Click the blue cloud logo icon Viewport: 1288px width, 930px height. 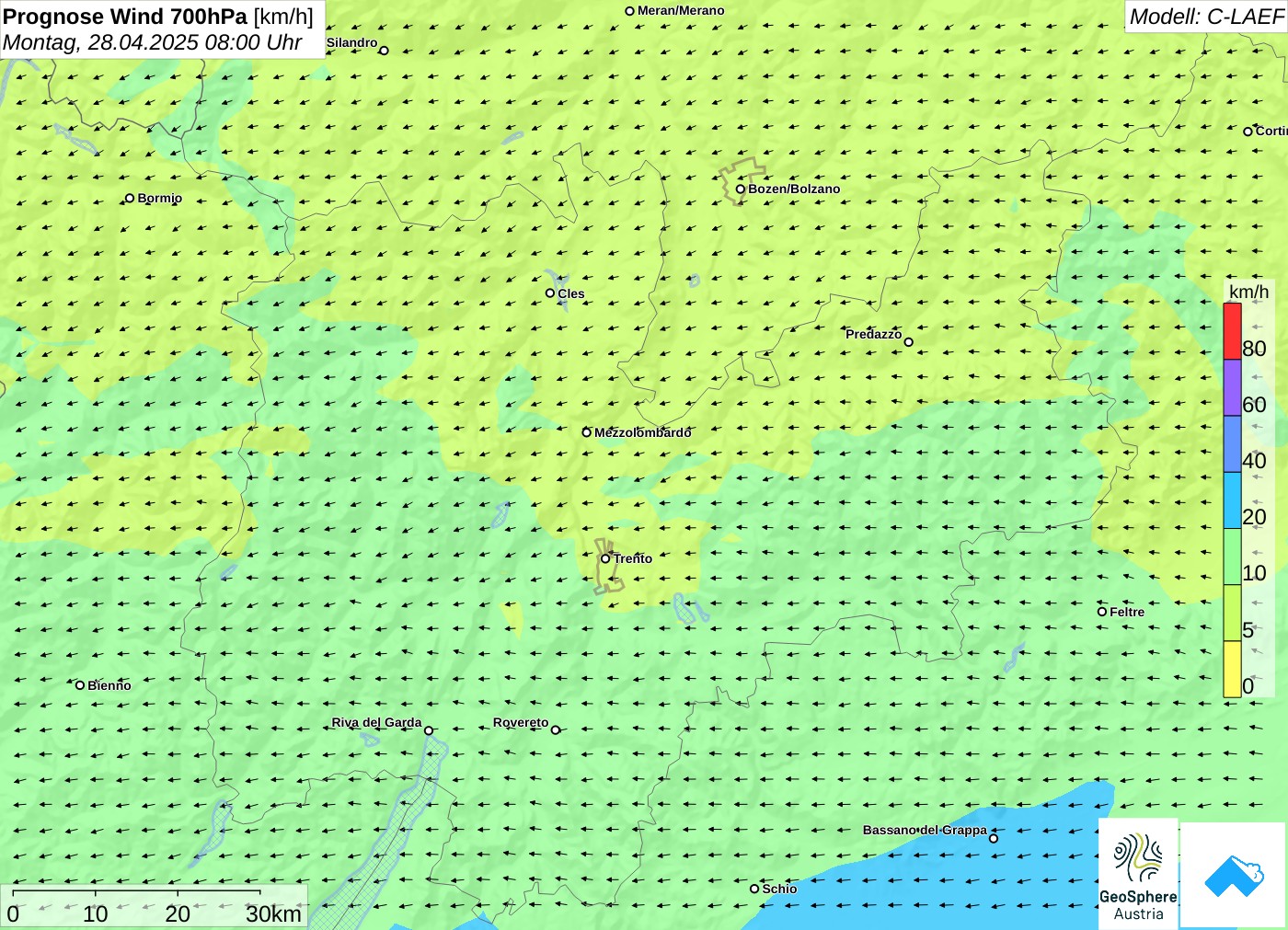(1233, 875)
